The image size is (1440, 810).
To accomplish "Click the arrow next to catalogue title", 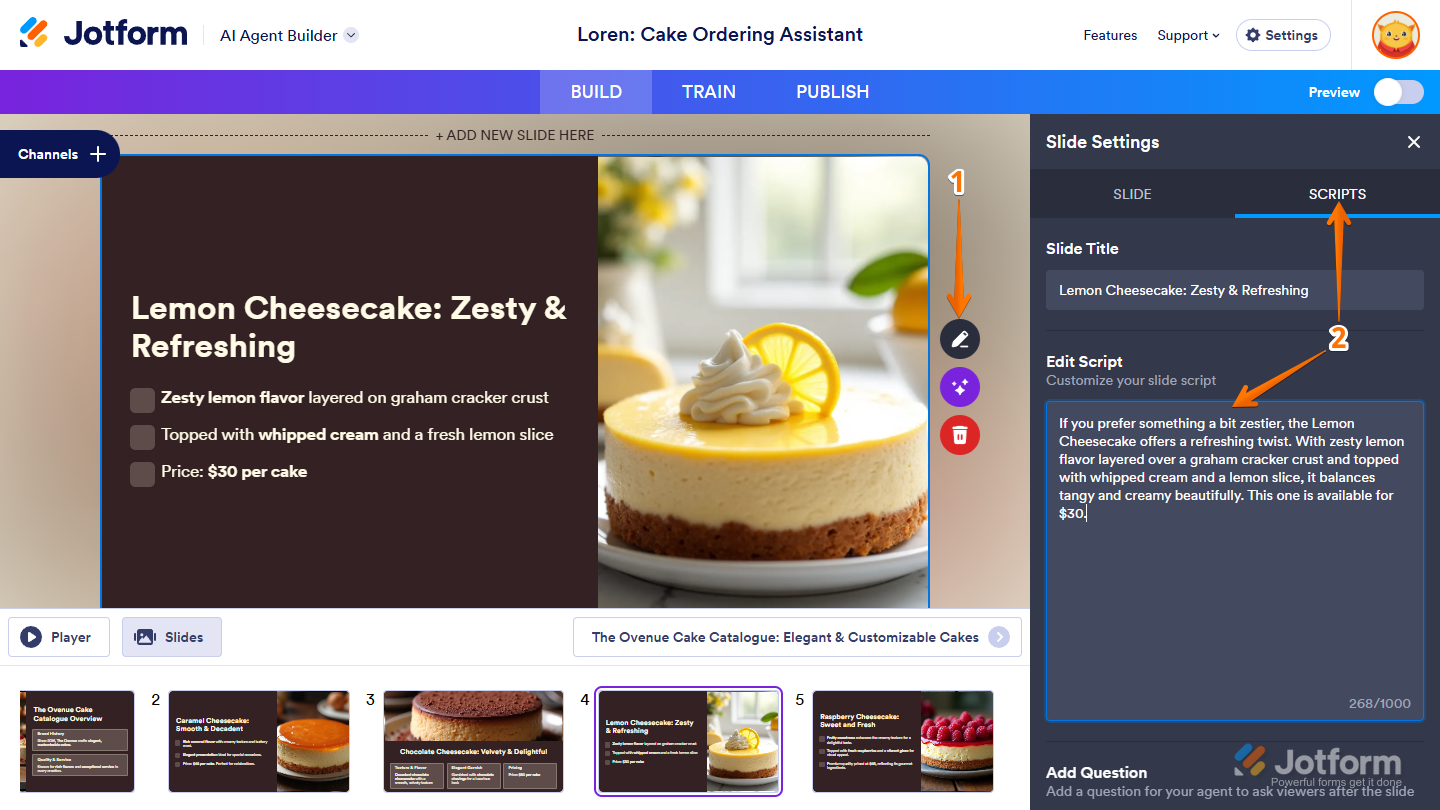I will pyautogui.click(x=998, y=637).
